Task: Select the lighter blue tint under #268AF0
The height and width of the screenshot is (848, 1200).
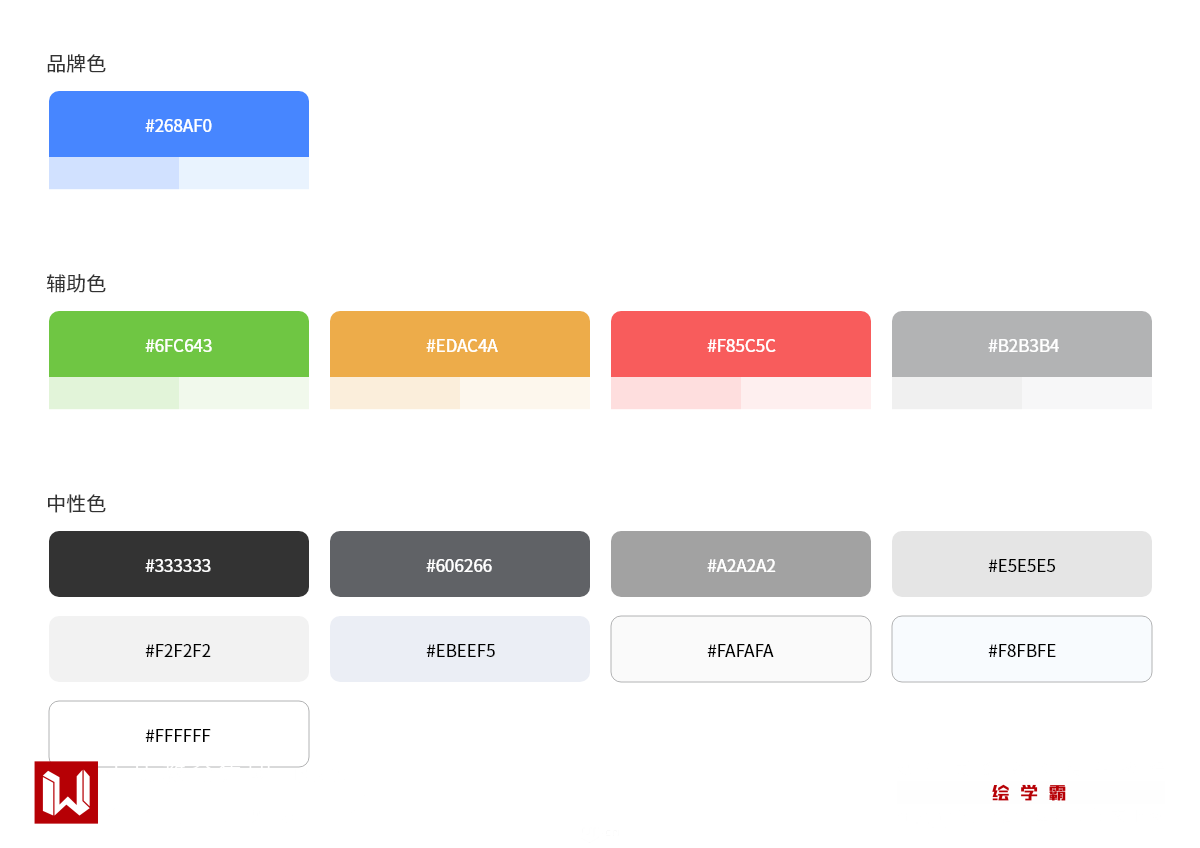Action: click(x=244, y=173)
